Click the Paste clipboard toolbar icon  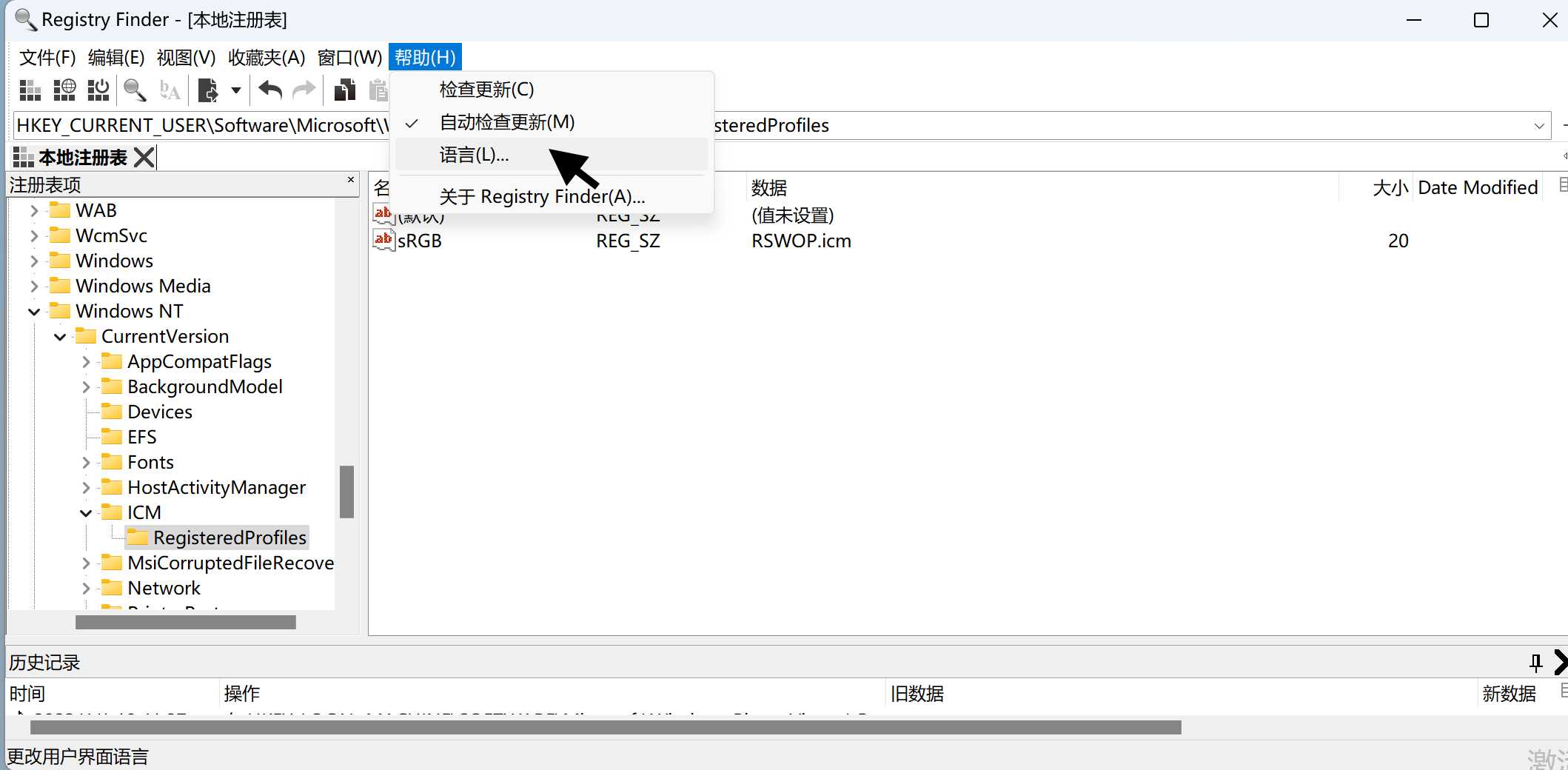378,90
